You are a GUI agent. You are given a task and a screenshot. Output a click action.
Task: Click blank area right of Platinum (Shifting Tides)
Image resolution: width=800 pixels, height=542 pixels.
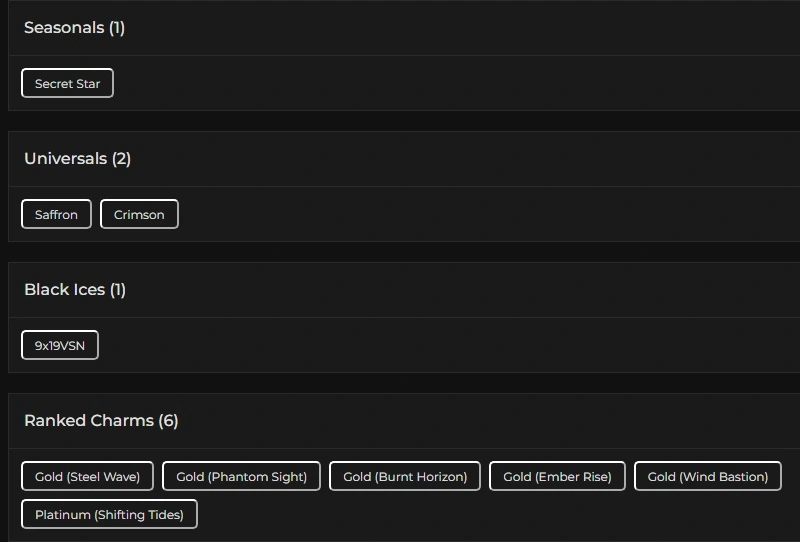[x=450, y=514]
